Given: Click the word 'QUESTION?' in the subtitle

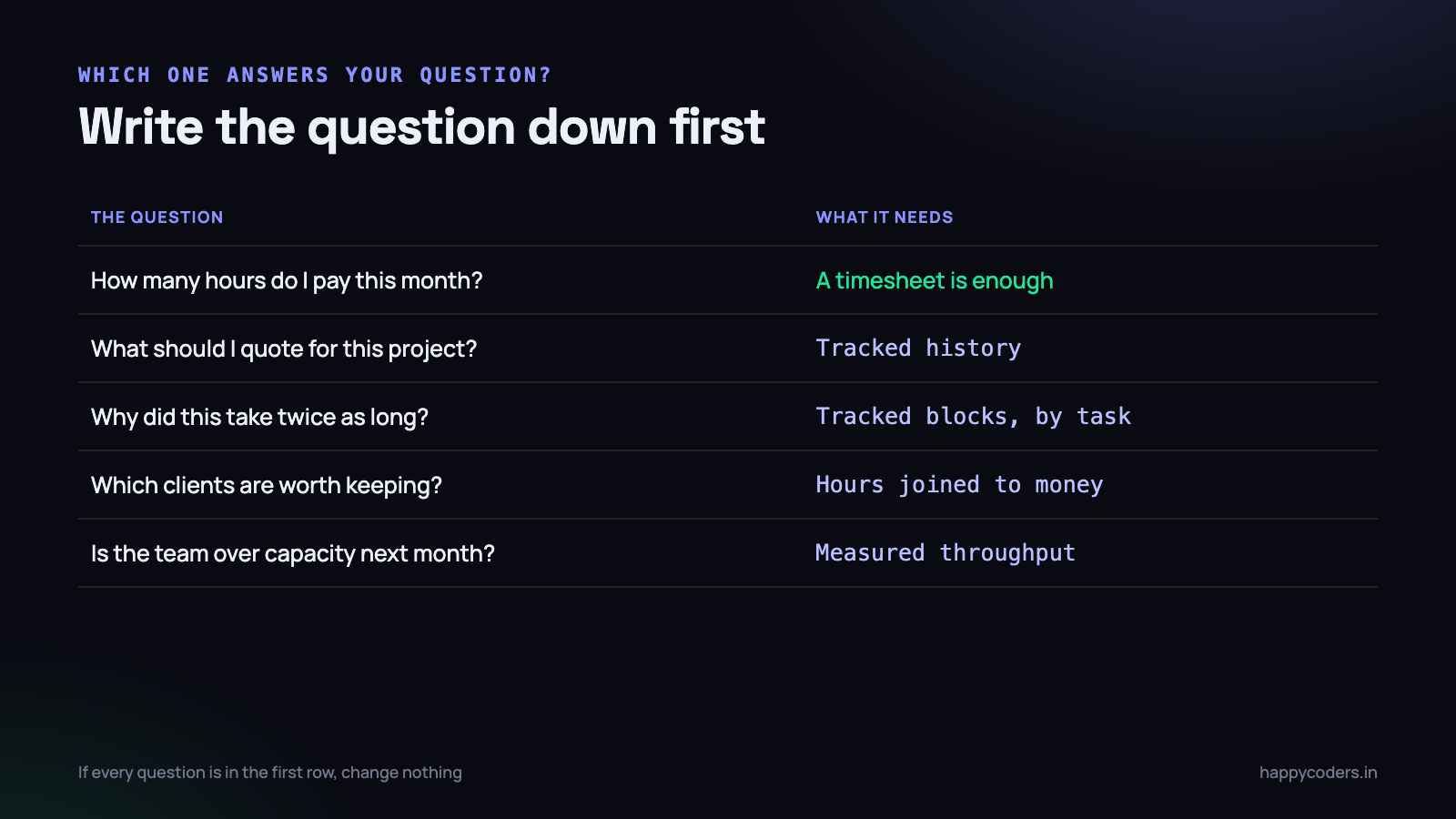Looking at the screenshot, I should pyautogui.click(x=486, y=75).
